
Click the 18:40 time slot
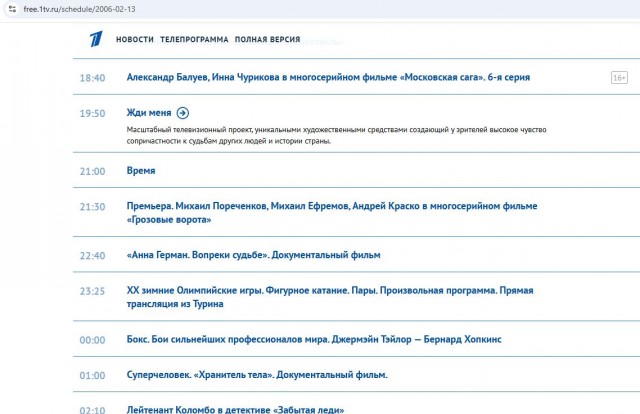click(92, 77)
